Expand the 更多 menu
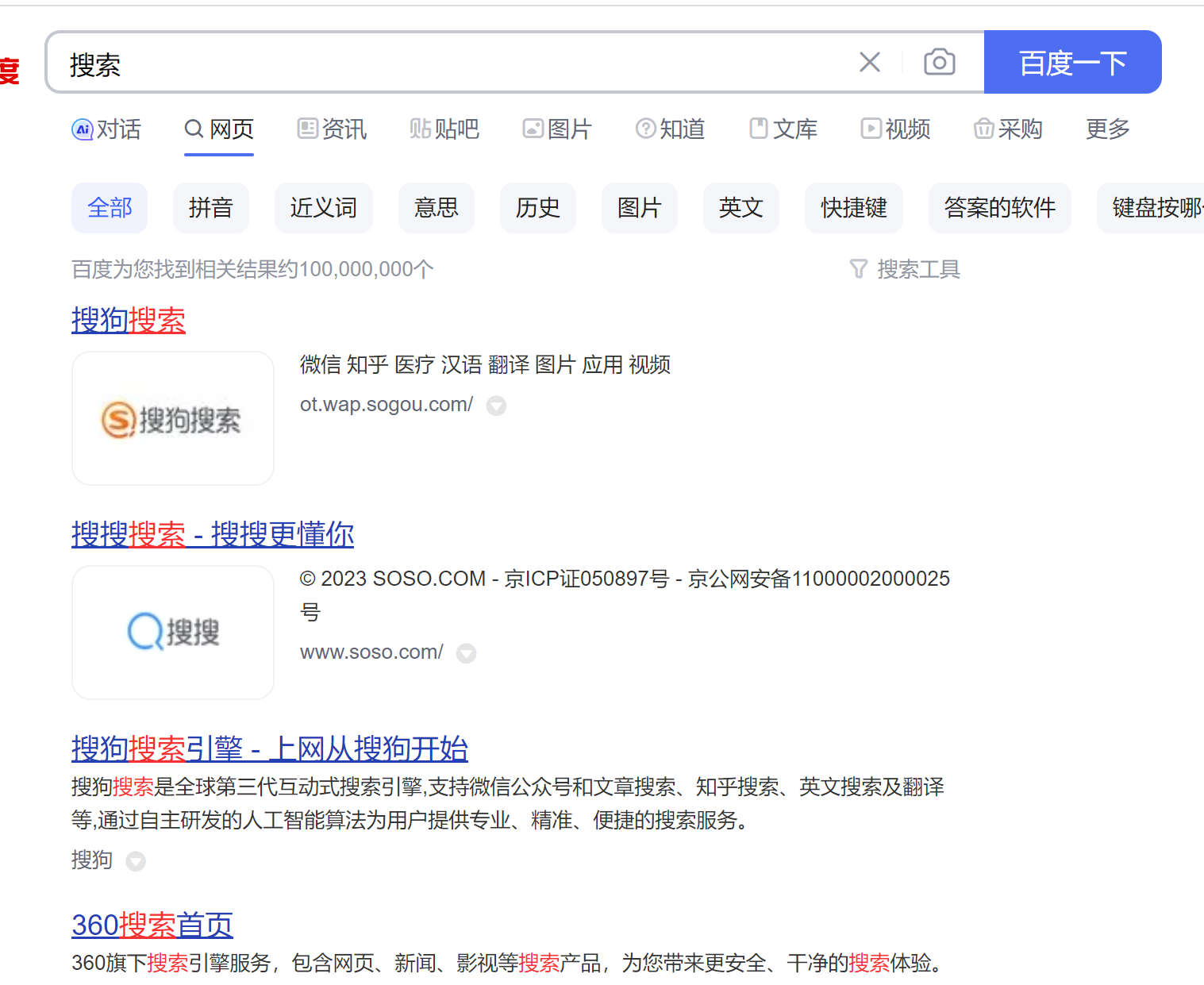 (x=1108, y=129)
